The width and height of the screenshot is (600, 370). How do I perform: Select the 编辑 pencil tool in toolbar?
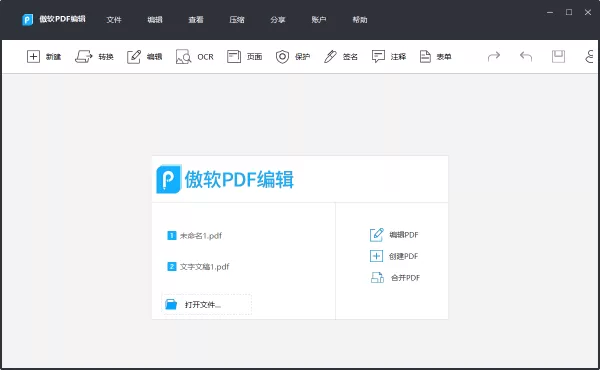click(x=134, y=57)
